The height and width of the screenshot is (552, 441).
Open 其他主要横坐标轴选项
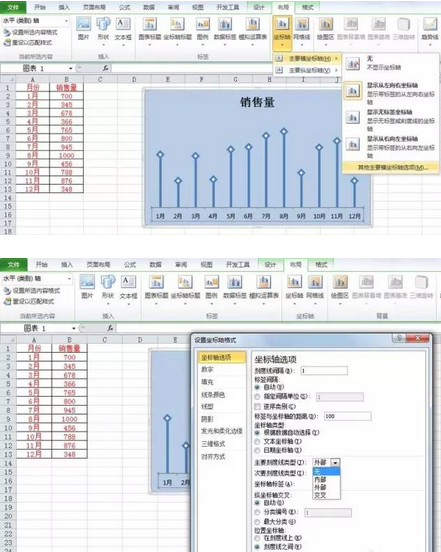pyautogui.click(x=391, y=167)
